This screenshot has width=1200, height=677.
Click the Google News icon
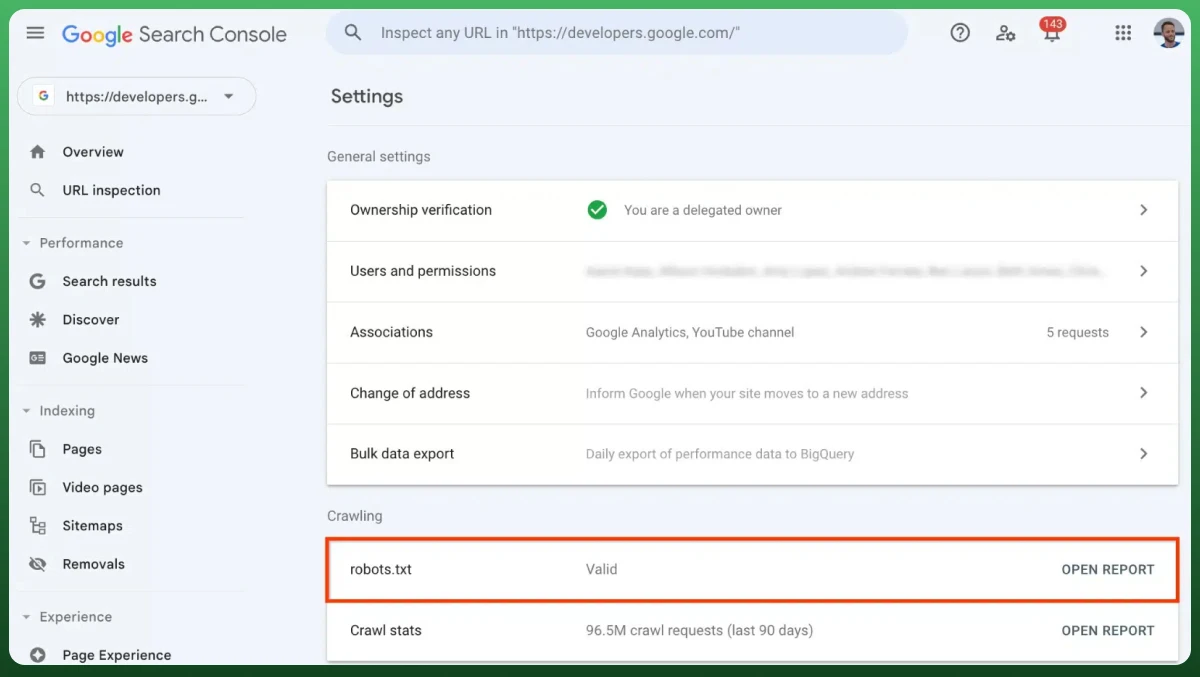click(x=38, y=358)
